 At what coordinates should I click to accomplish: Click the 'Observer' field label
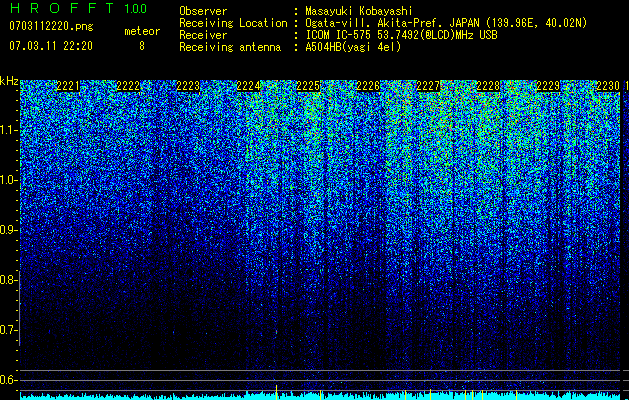pos(203,11)
